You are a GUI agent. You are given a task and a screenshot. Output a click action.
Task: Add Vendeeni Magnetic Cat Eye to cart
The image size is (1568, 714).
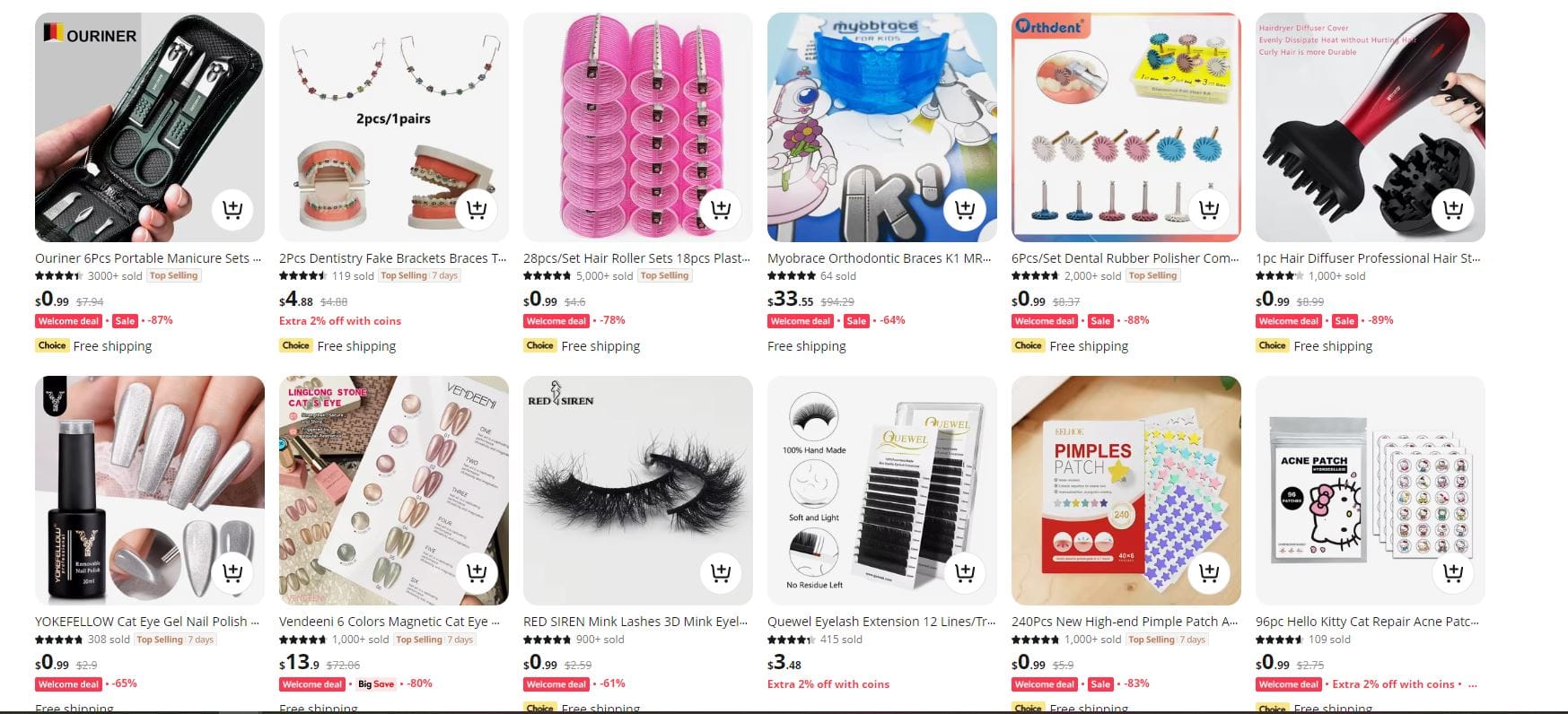477,572
